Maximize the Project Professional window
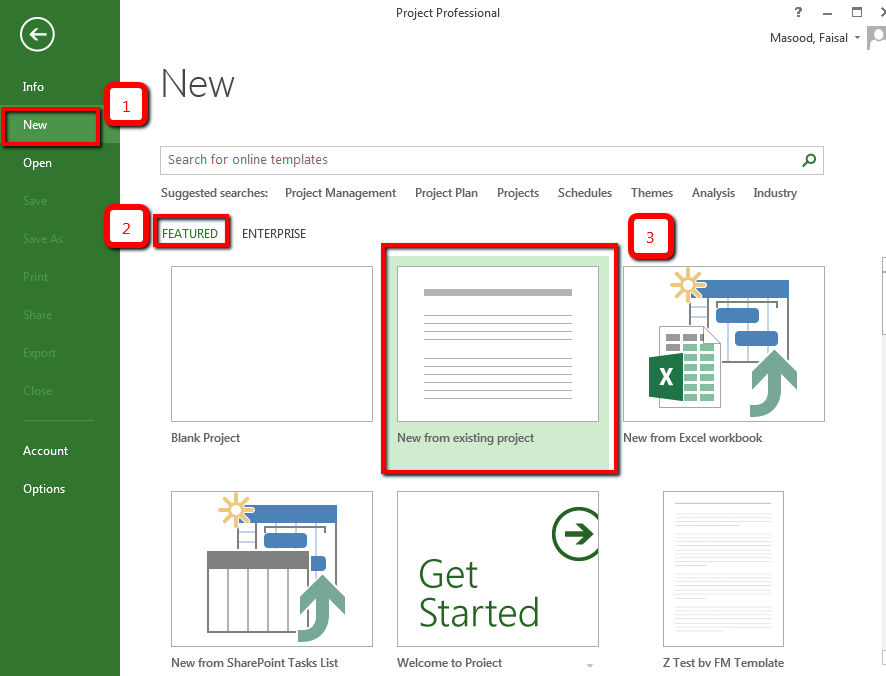 coord(857,12)
